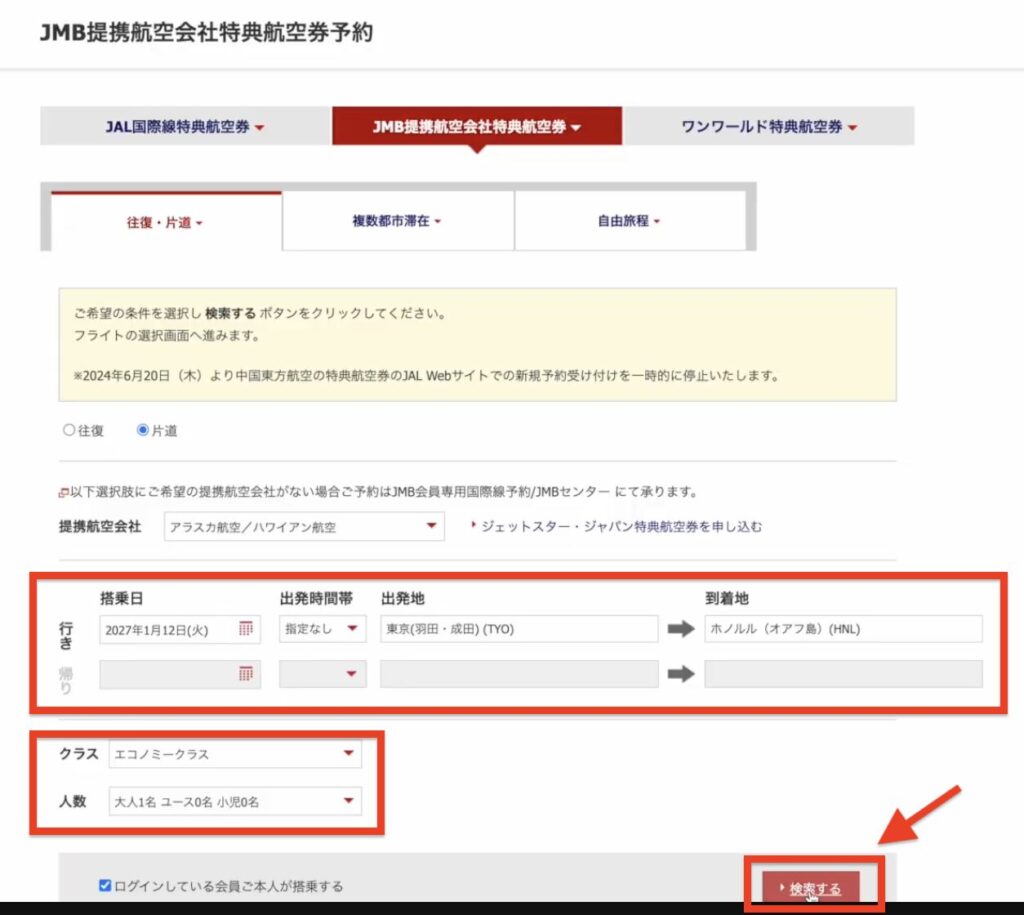This screenshot has height=915, width=1024.
Task: Open the outbound date calendar icon
Action: pyautogui.click(x=246, y=628)
